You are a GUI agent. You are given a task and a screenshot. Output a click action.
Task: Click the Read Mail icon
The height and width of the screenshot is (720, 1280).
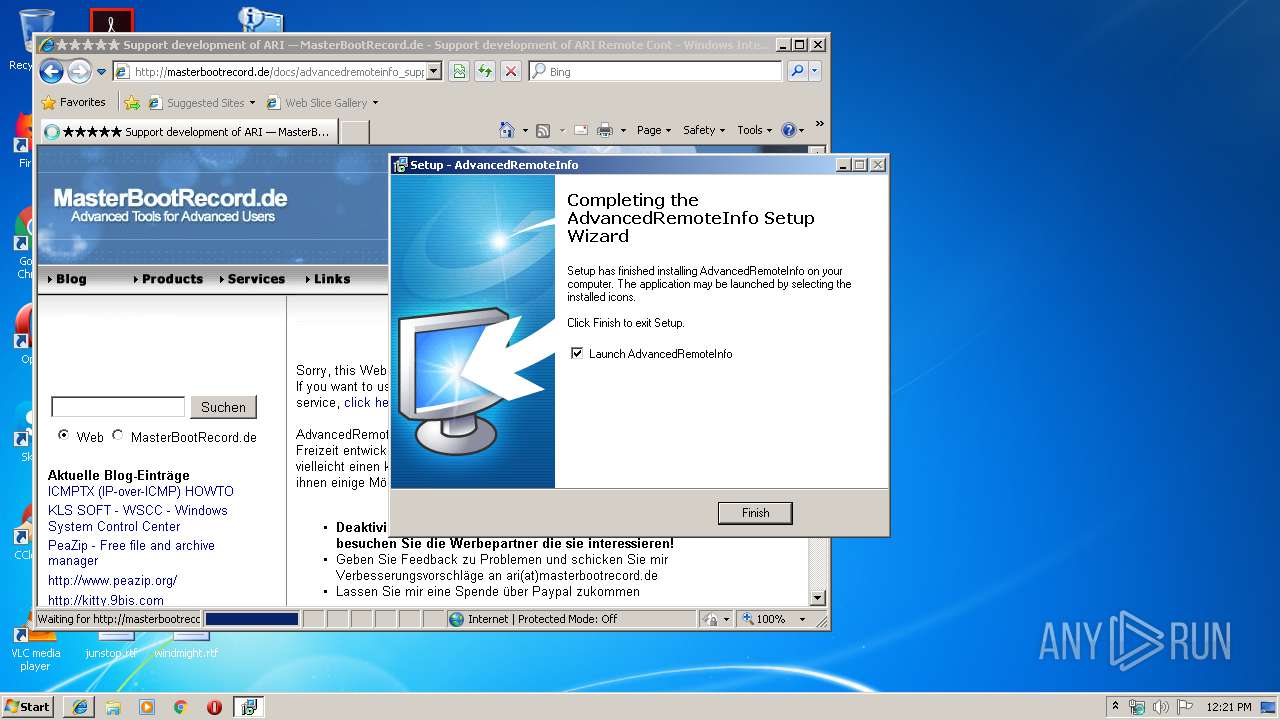580,130
